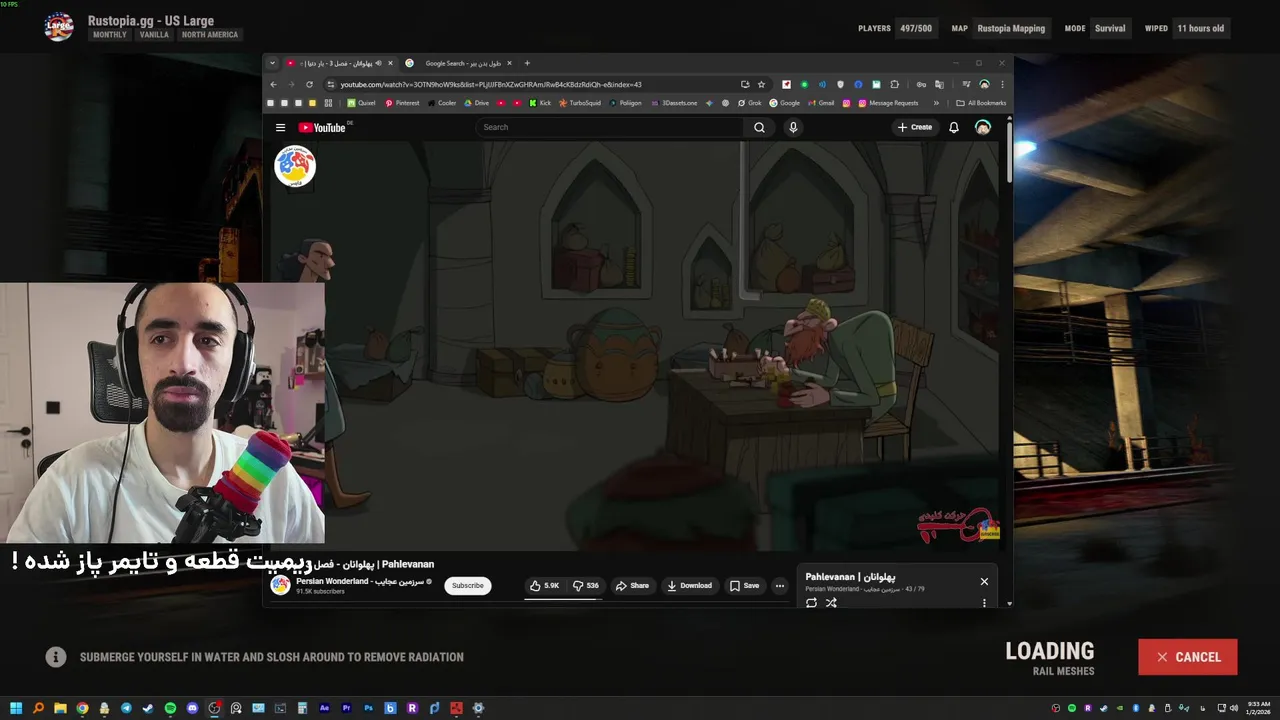The image size is (1280, 720).
Task: Open the Kick bookmark
Action: (540, 103)
